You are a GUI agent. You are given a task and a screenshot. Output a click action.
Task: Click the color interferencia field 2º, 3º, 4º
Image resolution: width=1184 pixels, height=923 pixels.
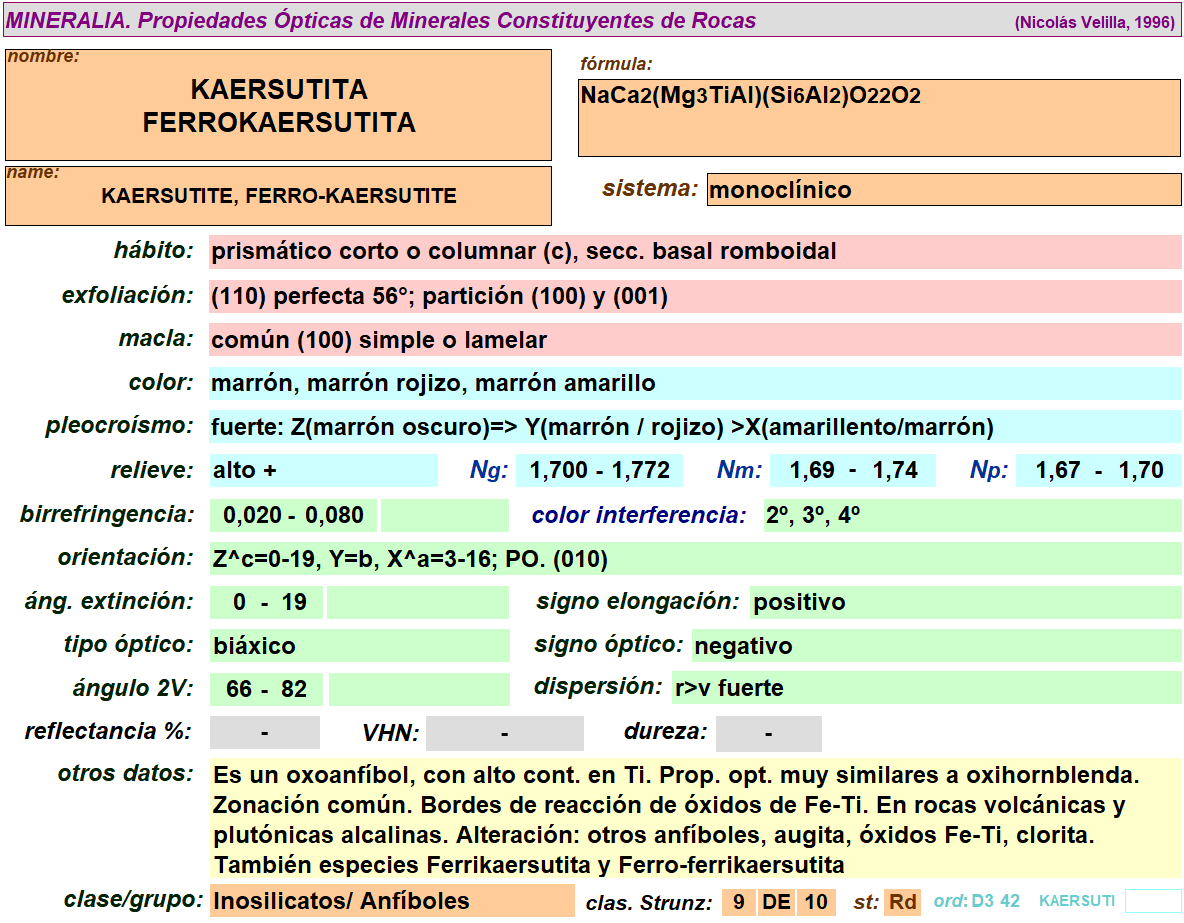point(971,516)
